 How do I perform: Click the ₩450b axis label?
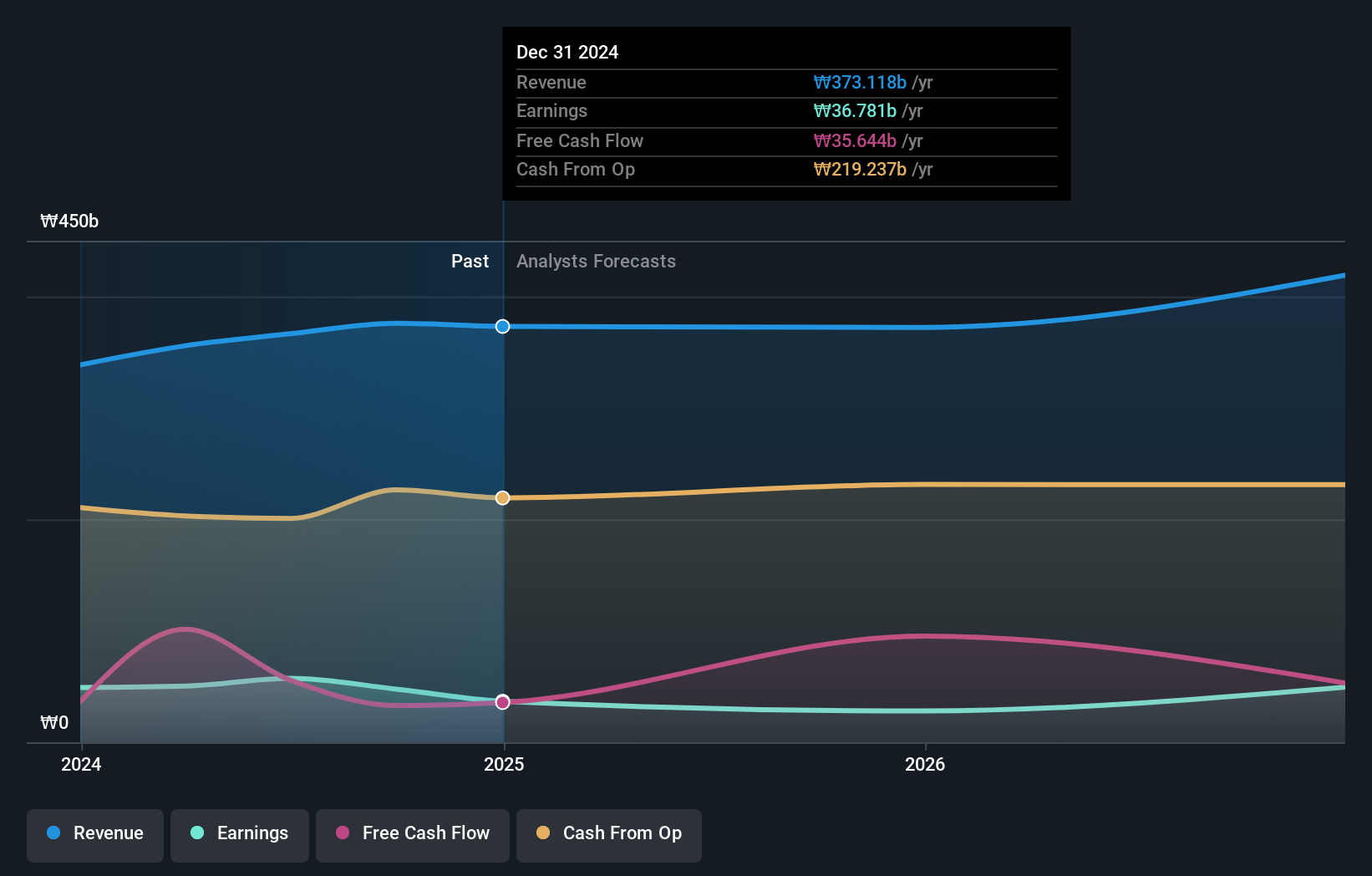(x=69, y=222)
